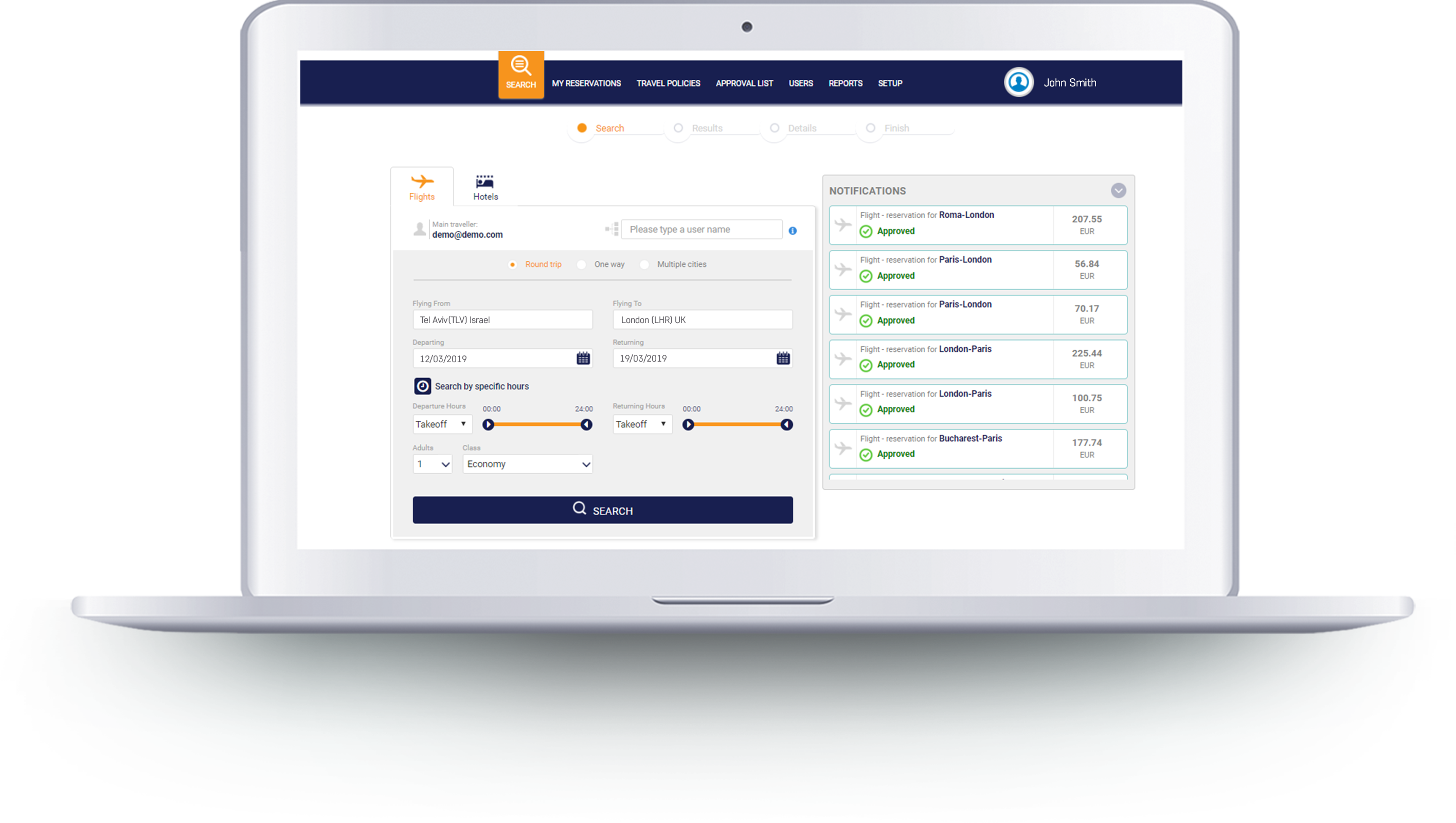Click the Hotels bed icon
This screenshot has height=823, width=1456.
click(484, 182)
